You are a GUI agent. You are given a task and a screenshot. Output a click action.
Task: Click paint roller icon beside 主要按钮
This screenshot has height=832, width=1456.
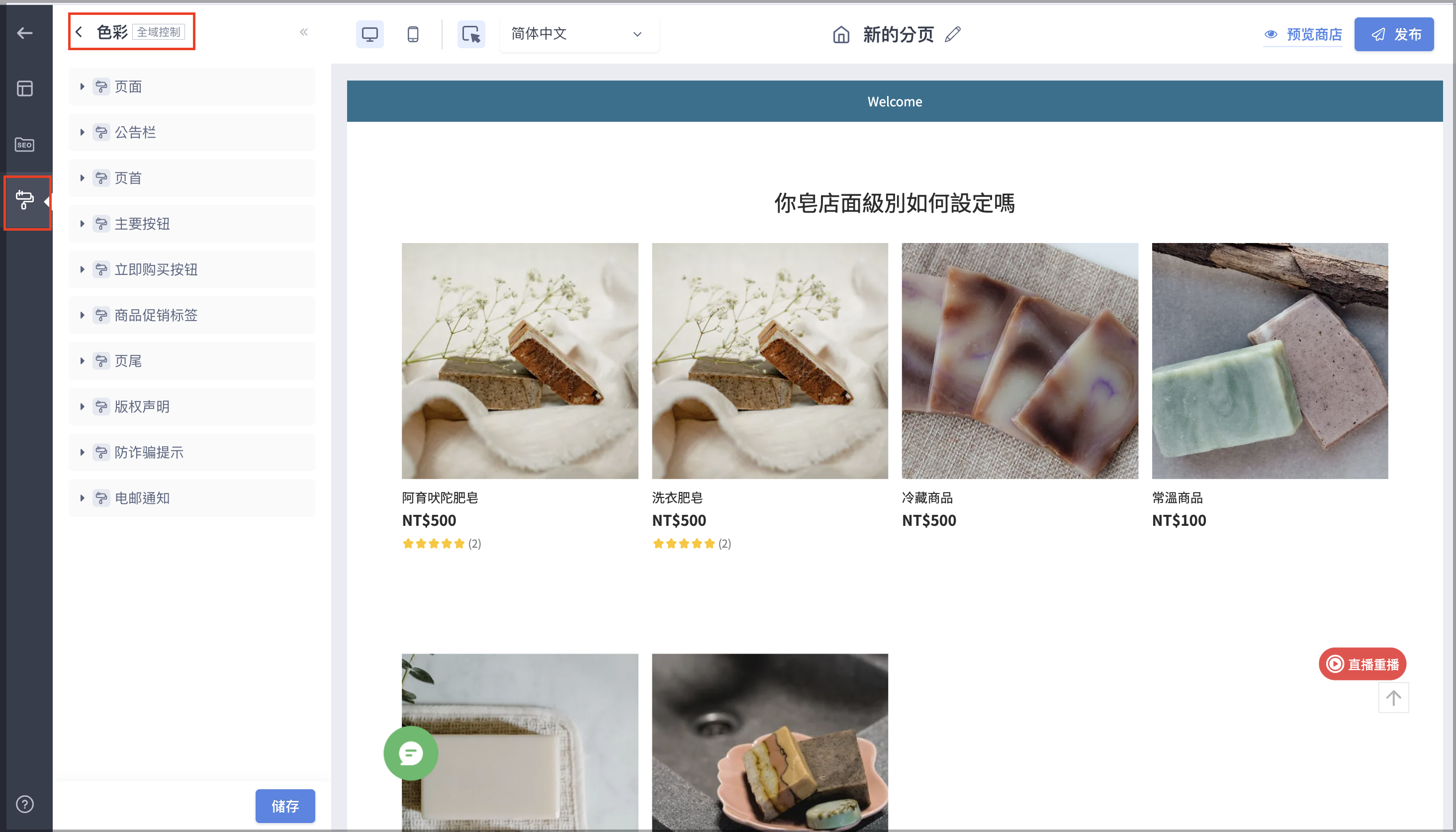tap(101, 224)
